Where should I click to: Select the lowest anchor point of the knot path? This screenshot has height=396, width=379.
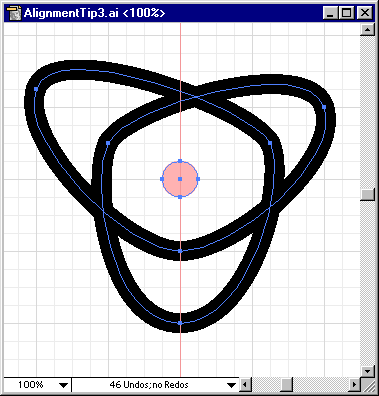click(x=180, y=323)
